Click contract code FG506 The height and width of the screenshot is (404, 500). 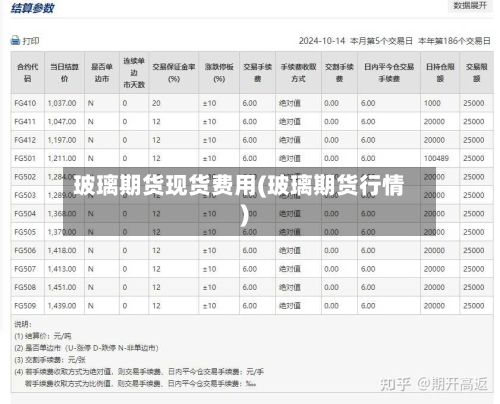25,250
